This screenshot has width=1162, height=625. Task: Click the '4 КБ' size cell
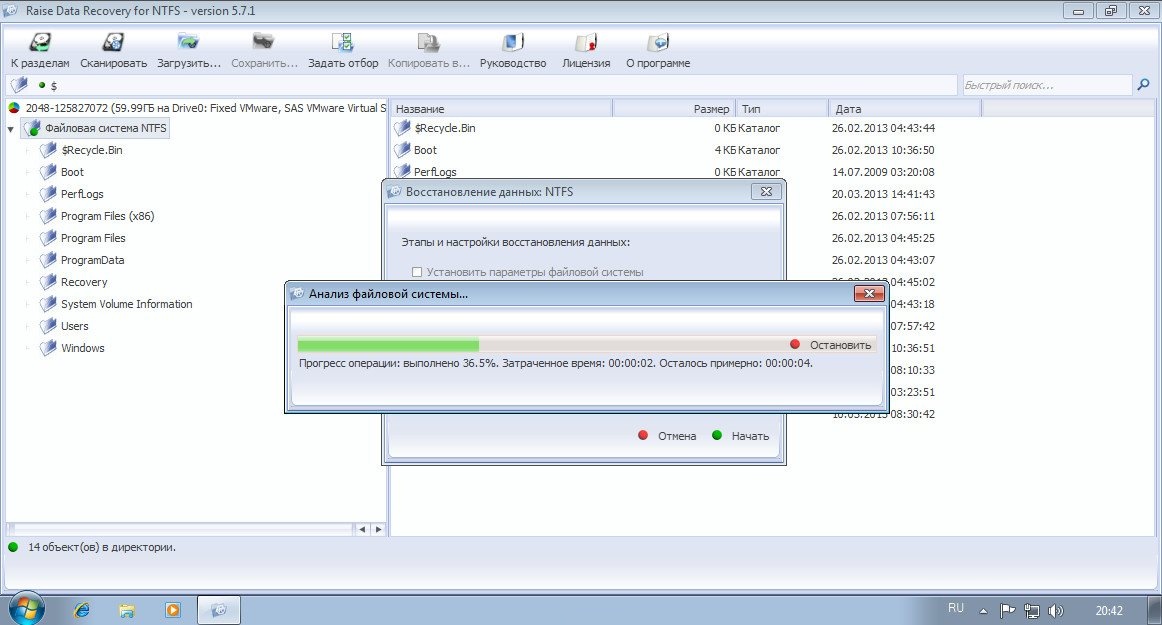pyautogui.click(x=725, y=150)
